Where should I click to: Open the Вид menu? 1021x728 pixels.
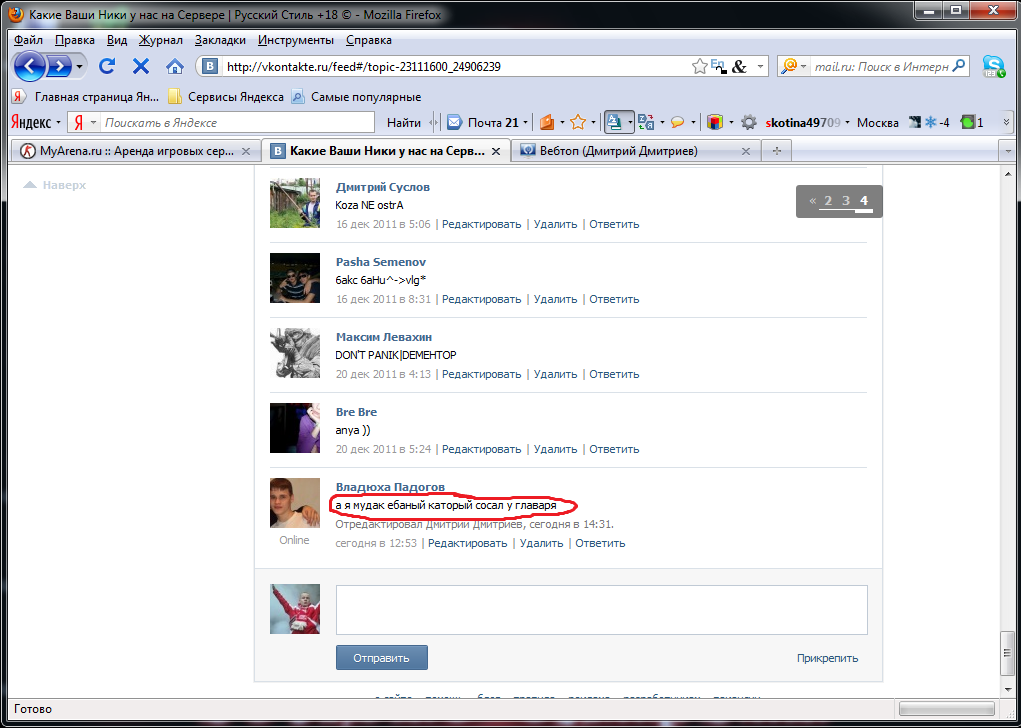117,40
